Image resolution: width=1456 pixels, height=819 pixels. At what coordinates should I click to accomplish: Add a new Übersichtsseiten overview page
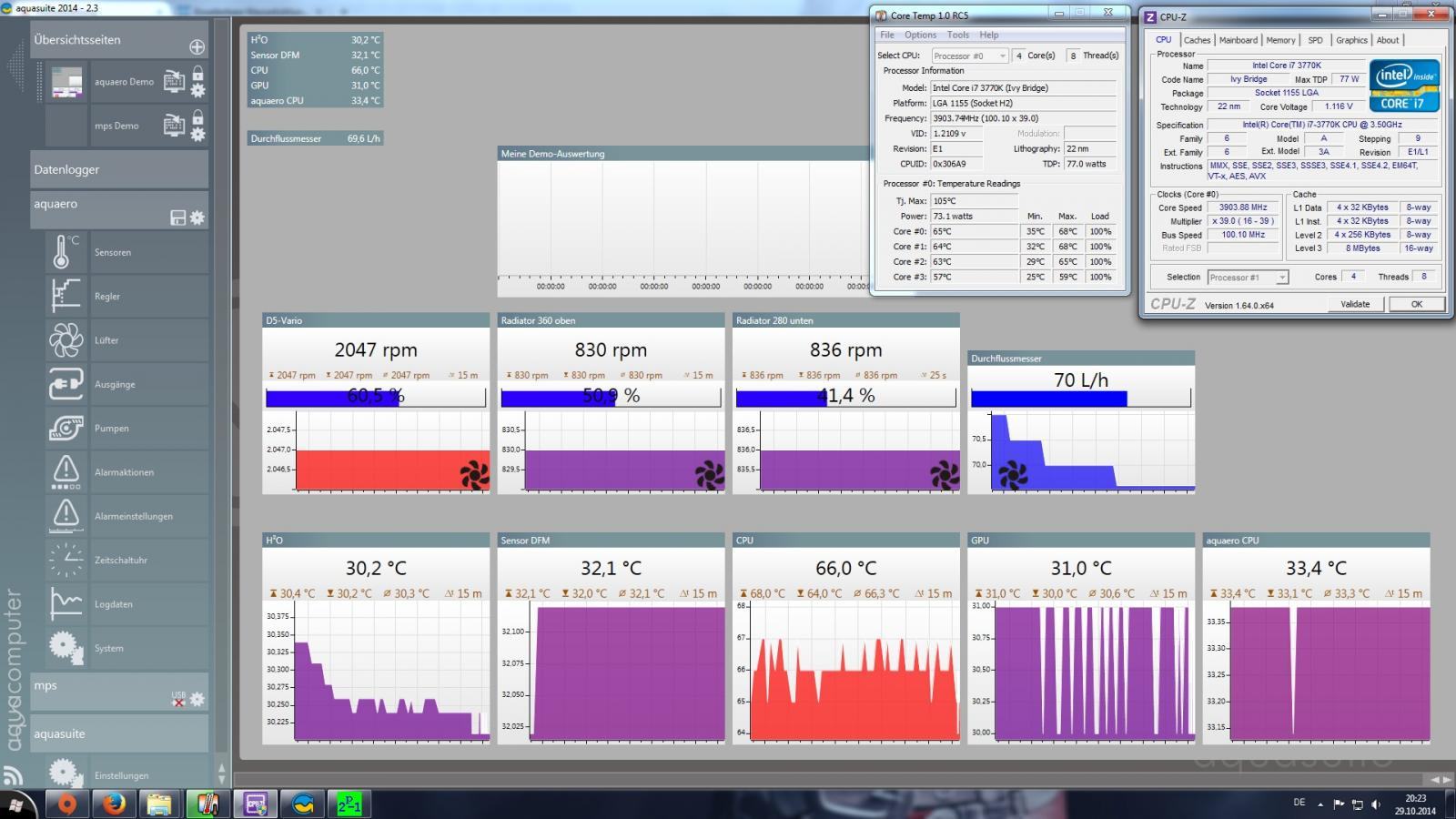[197, 46]
